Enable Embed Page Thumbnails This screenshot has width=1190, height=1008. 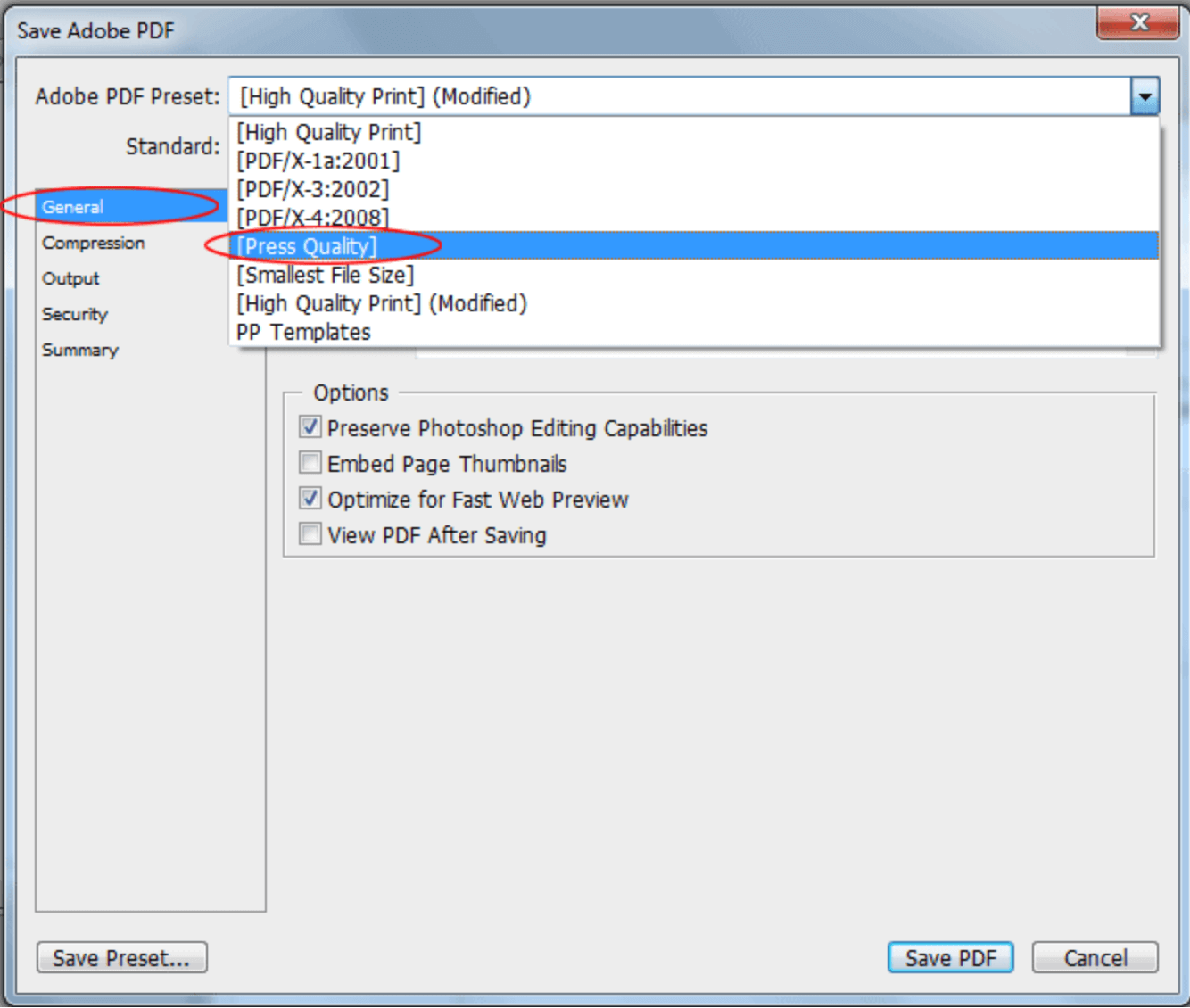click(310, 463)
